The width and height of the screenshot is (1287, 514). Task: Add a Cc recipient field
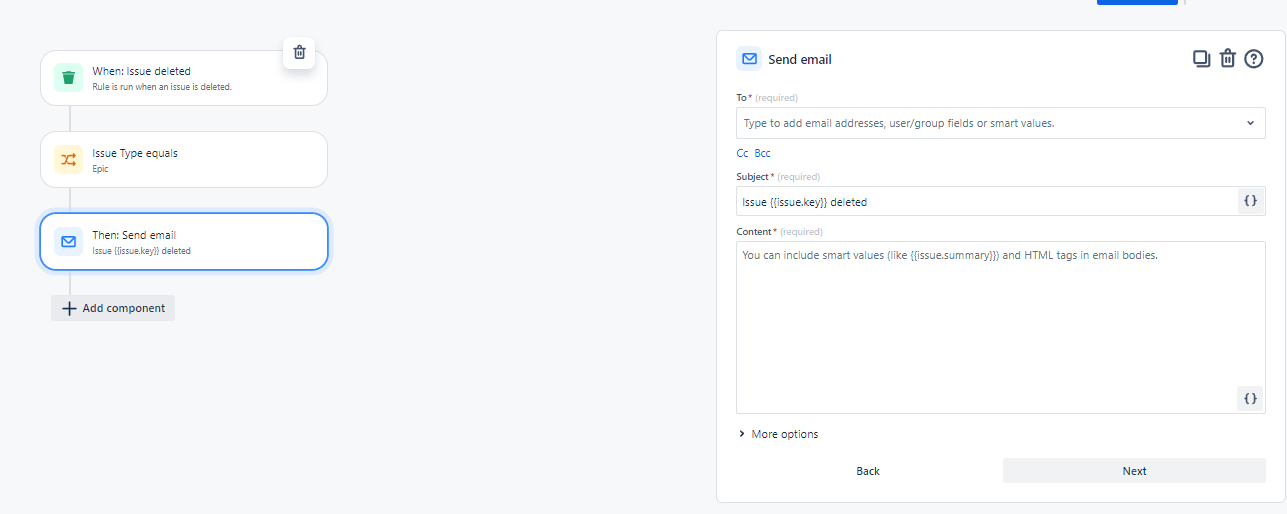click(742, 153)
